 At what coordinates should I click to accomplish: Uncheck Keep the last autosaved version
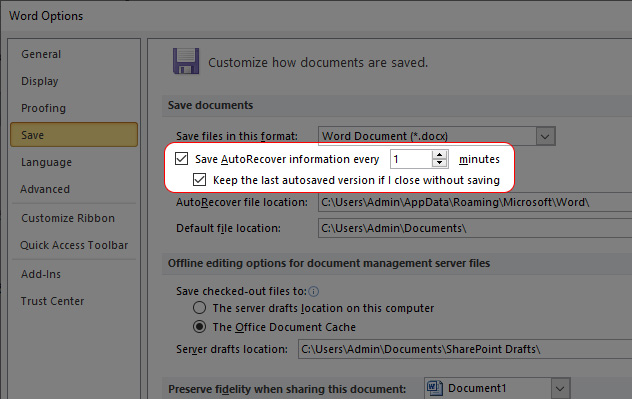[200, 179]
